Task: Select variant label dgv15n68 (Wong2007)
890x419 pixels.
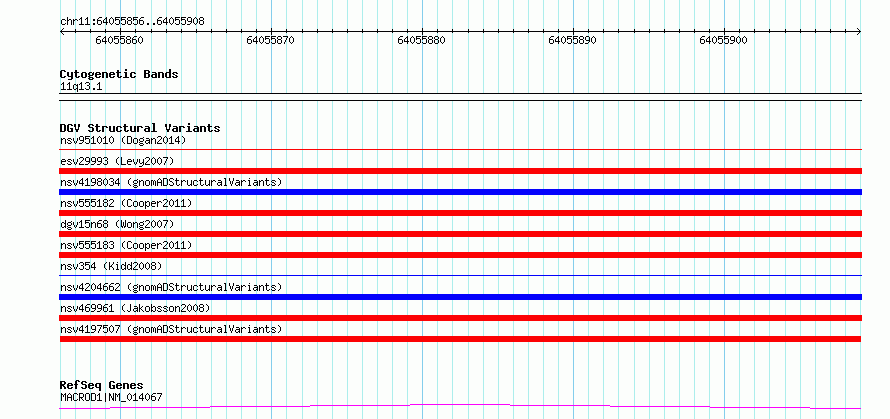Action: pyautogui.click(x=117, y=224)
